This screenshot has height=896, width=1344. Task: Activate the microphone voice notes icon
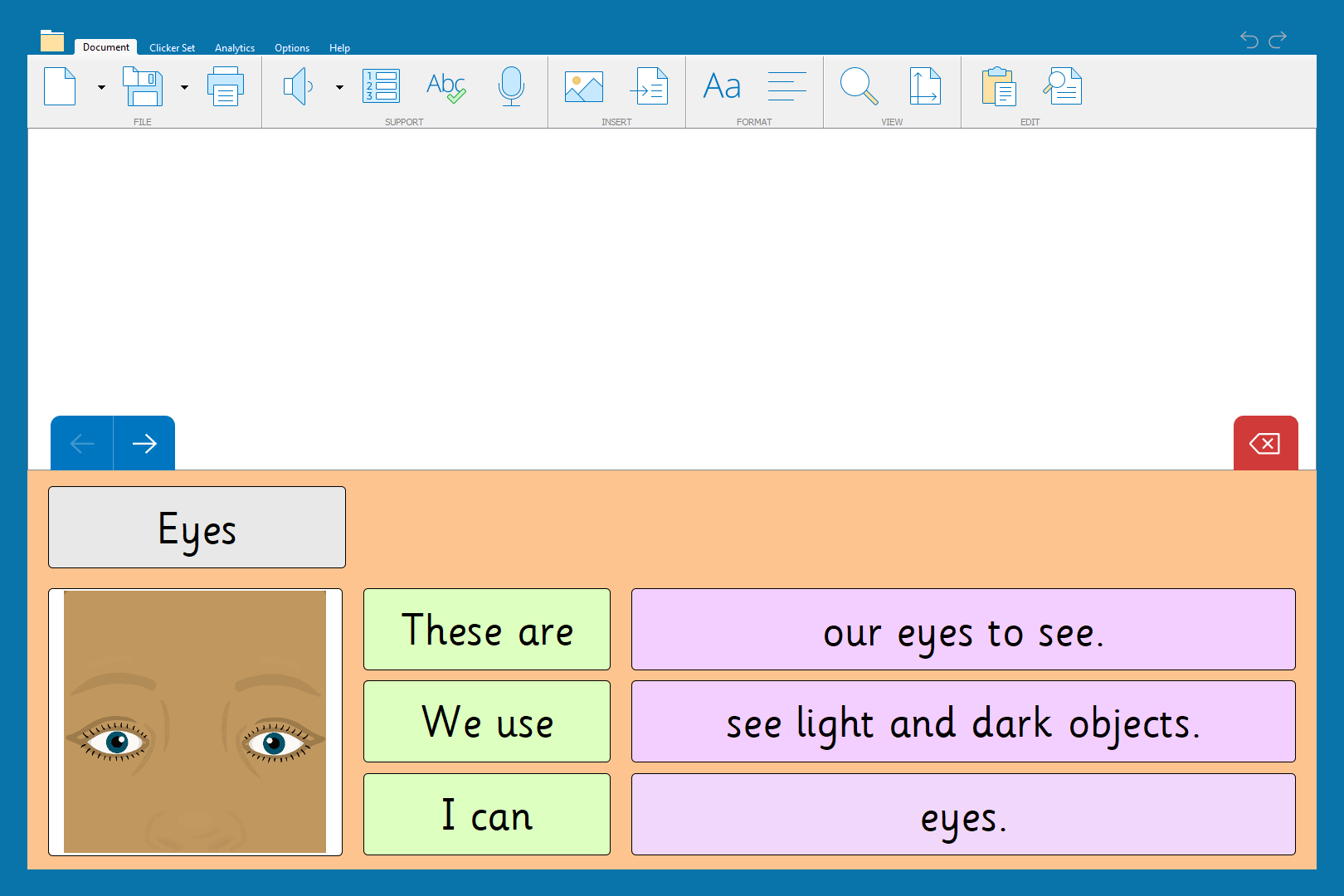511,86
